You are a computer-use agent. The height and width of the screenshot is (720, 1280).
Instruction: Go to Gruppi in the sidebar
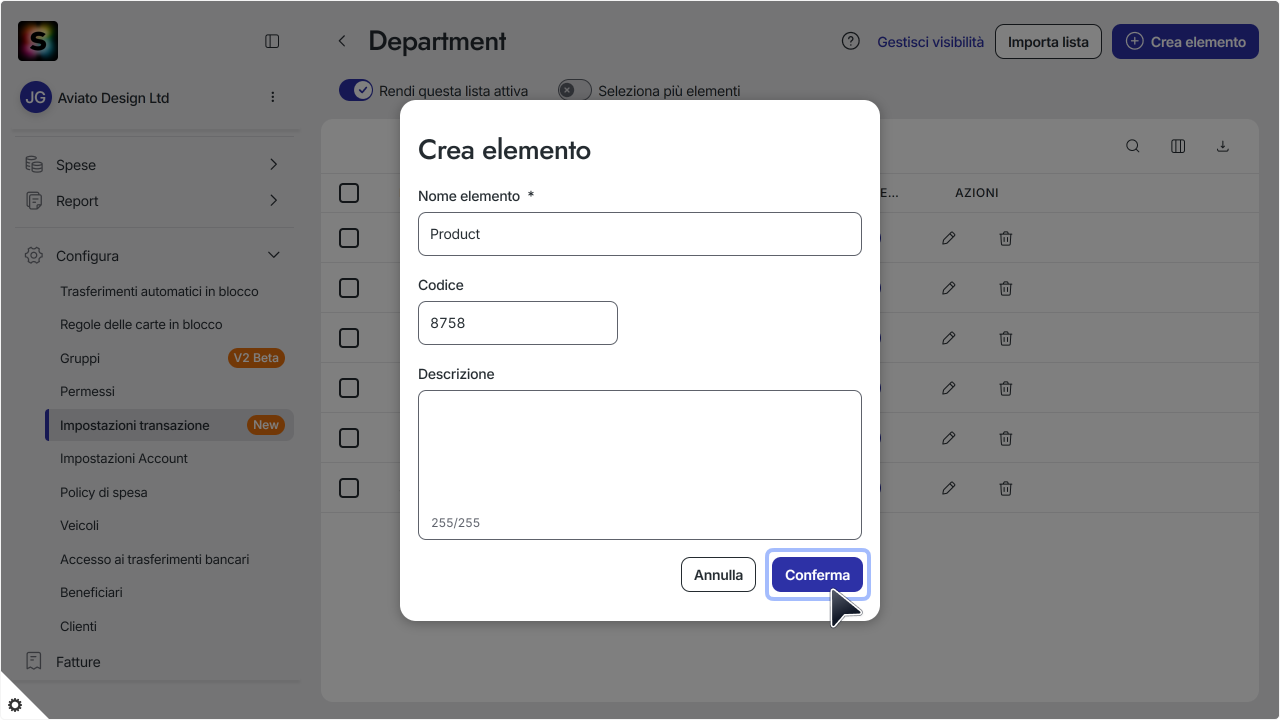[80, 358]
